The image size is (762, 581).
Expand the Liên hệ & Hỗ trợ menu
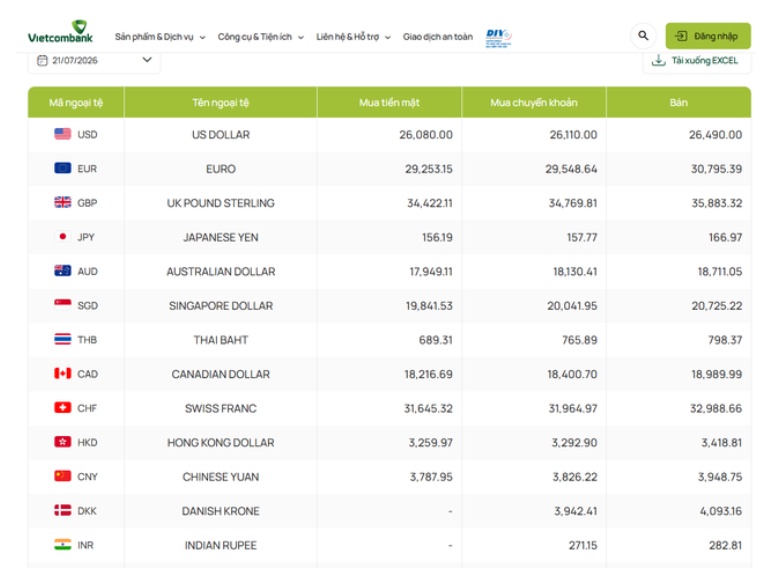pyautogui.click(x=353, y=37)
